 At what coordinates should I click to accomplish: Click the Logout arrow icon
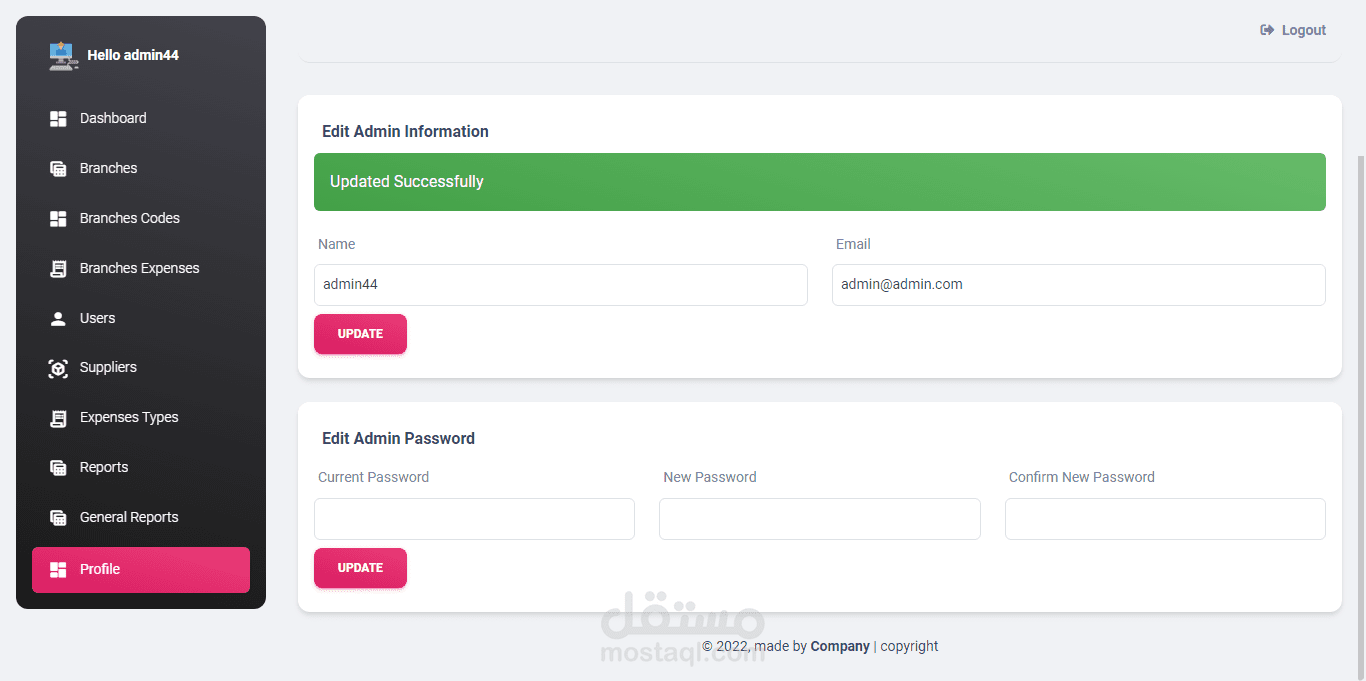pyautogui.click(x=1267, y=30)
